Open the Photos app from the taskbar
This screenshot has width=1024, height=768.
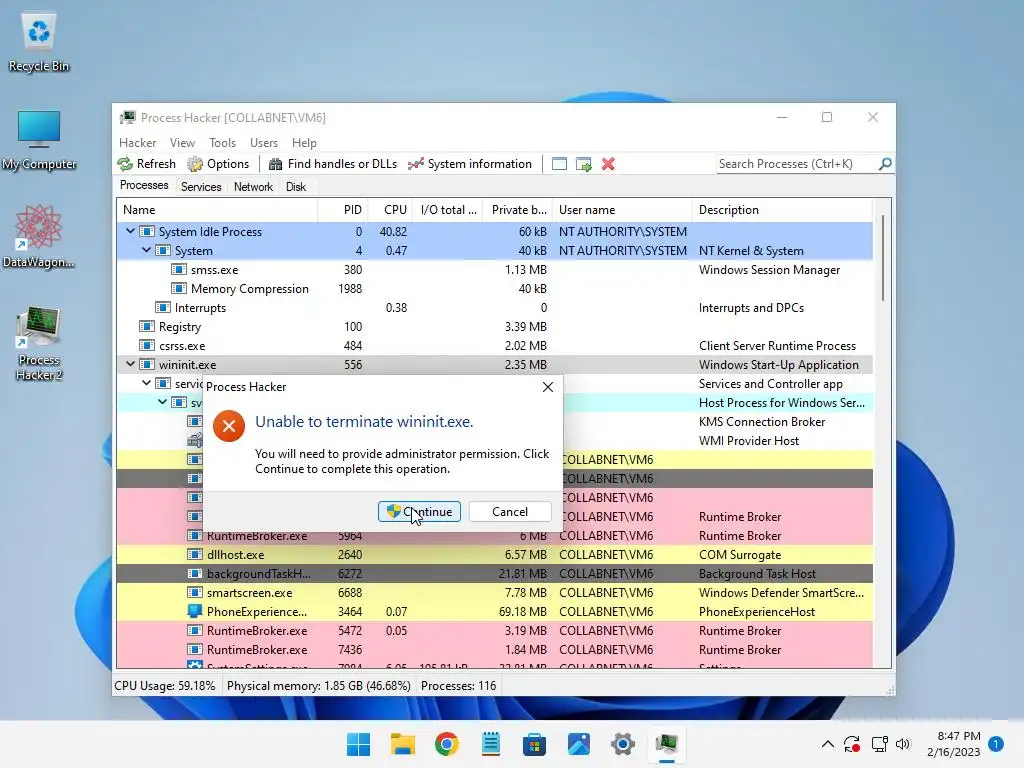[x=579, y=744]
